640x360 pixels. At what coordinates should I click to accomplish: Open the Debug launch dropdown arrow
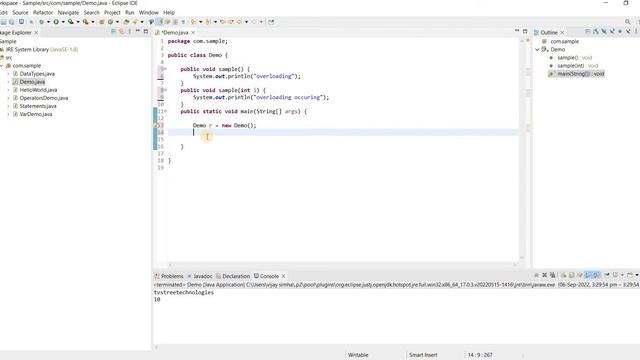pos(48,22)
